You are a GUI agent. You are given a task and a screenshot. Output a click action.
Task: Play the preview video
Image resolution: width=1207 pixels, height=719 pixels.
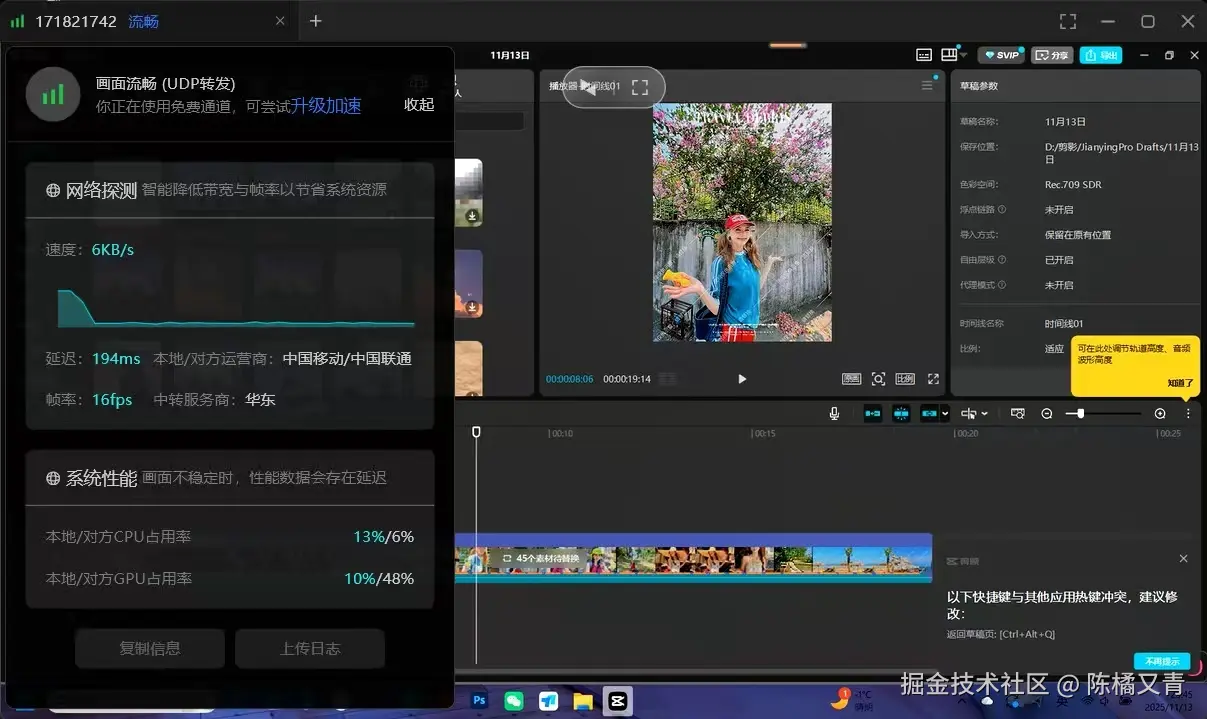click(x=742, y=379)
